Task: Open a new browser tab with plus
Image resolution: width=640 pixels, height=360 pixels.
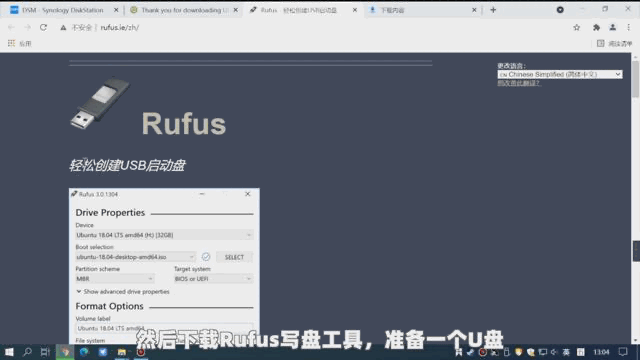Action: coord(493,10)
